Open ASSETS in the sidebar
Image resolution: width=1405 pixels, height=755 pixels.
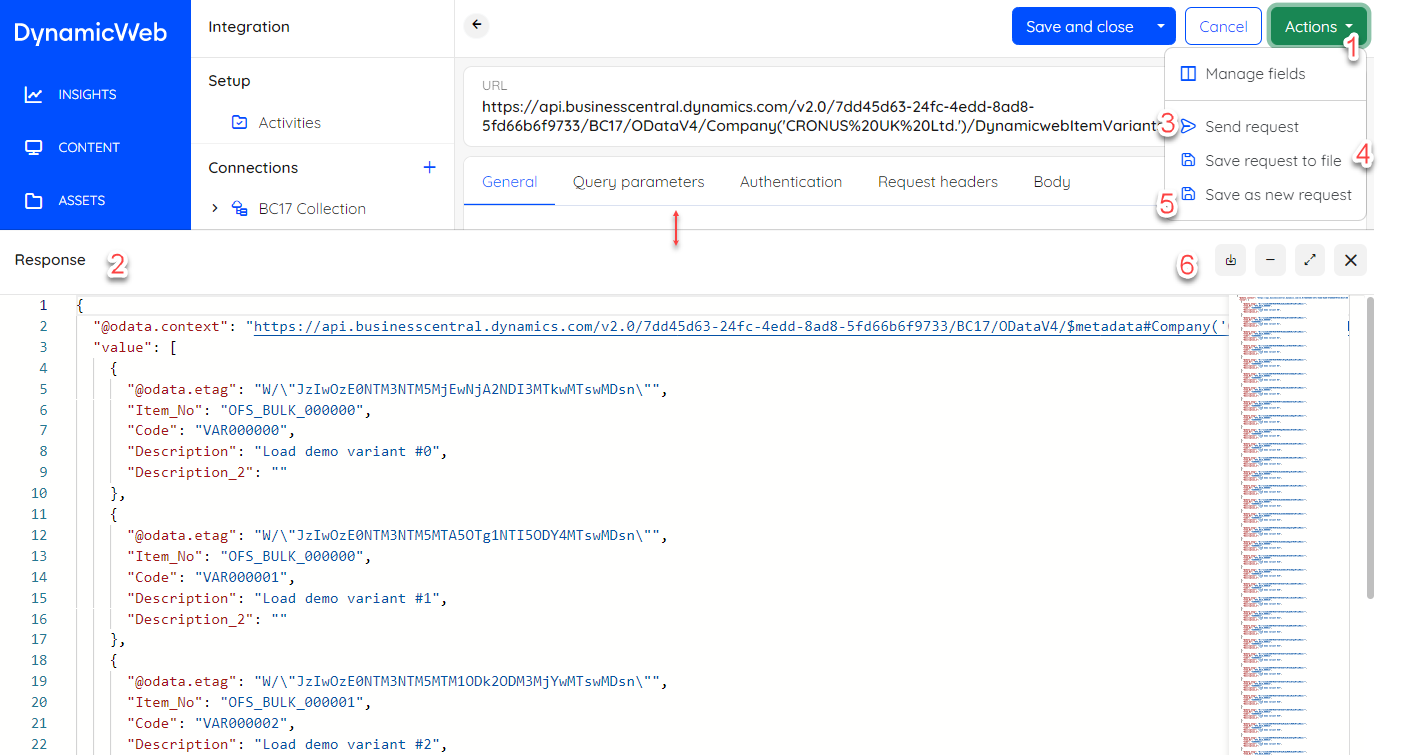[x=82, y=201]
